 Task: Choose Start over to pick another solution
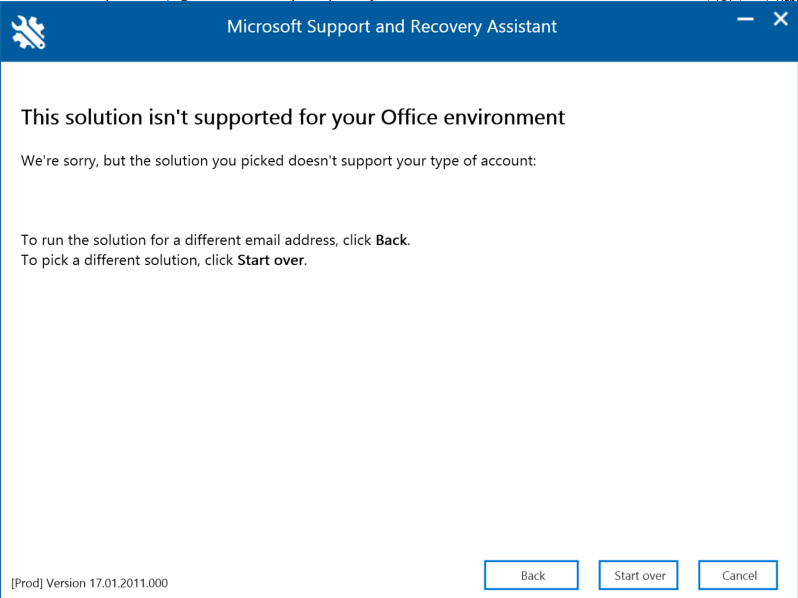tap(639, 575)
